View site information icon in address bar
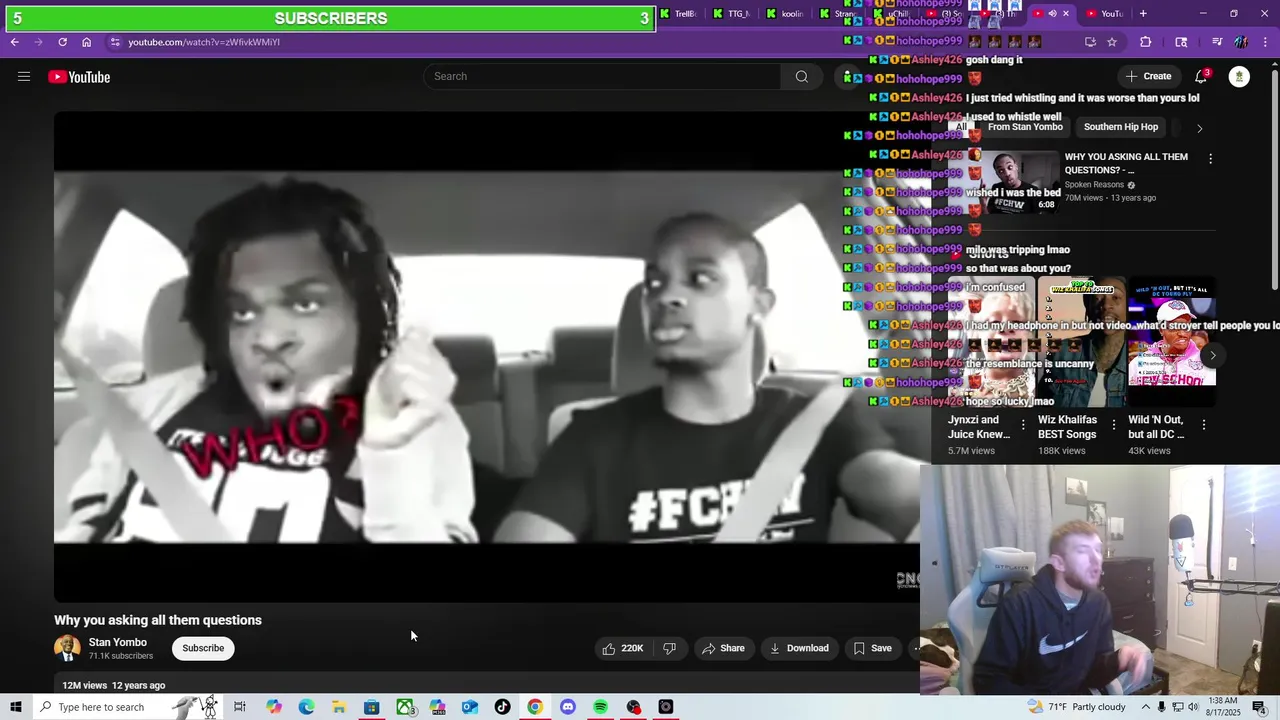Image resolution: width=1280 pixels, height=720 pixels. pyautogui.click(x=115, y=42)
